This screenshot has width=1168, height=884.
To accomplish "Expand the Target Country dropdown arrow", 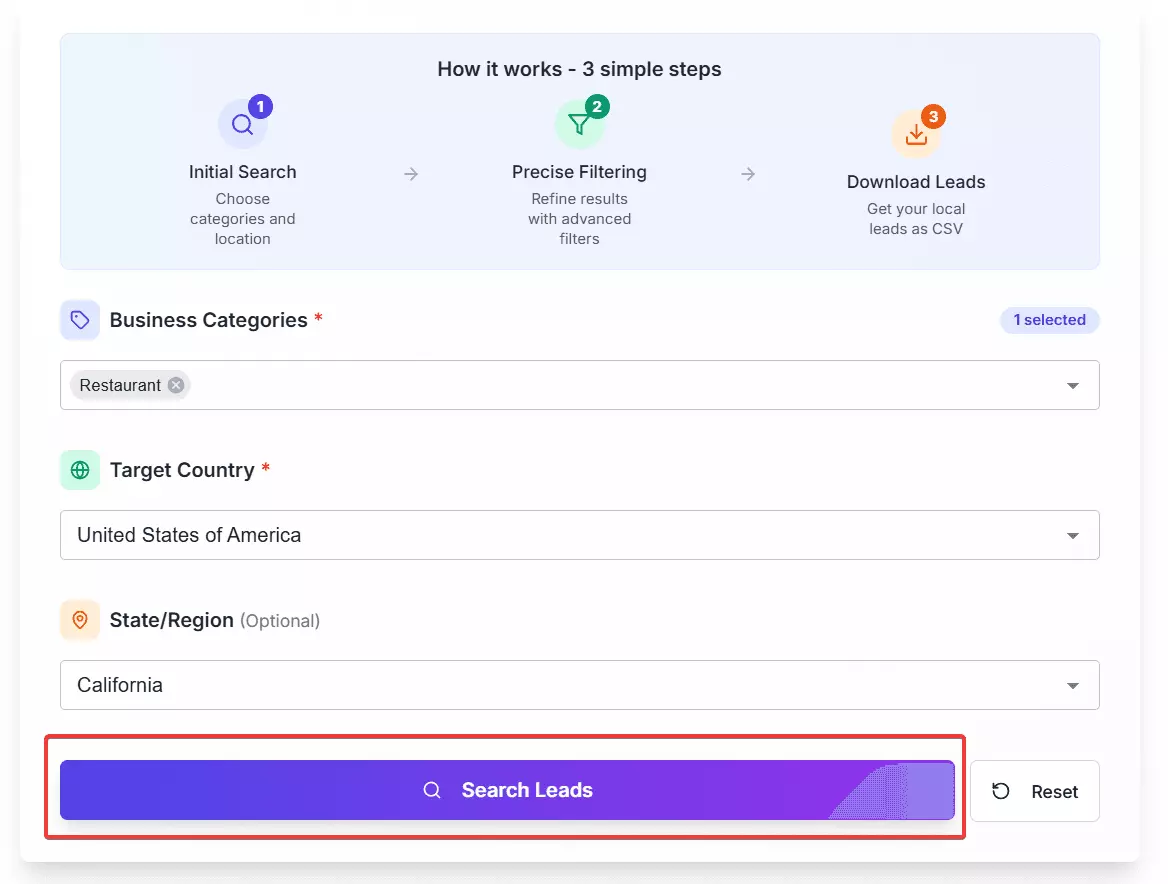I will click(1073, 535).
